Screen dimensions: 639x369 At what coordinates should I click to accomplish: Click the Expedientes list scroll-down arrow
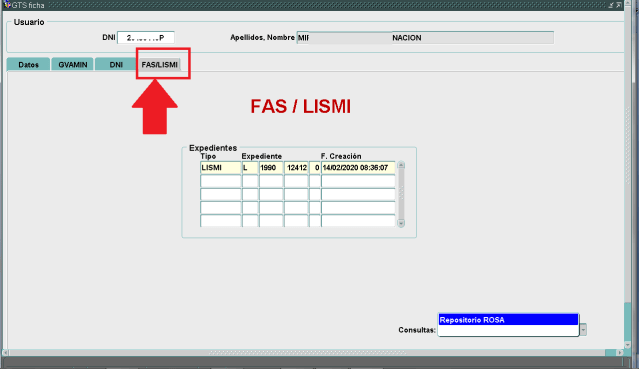401,223
